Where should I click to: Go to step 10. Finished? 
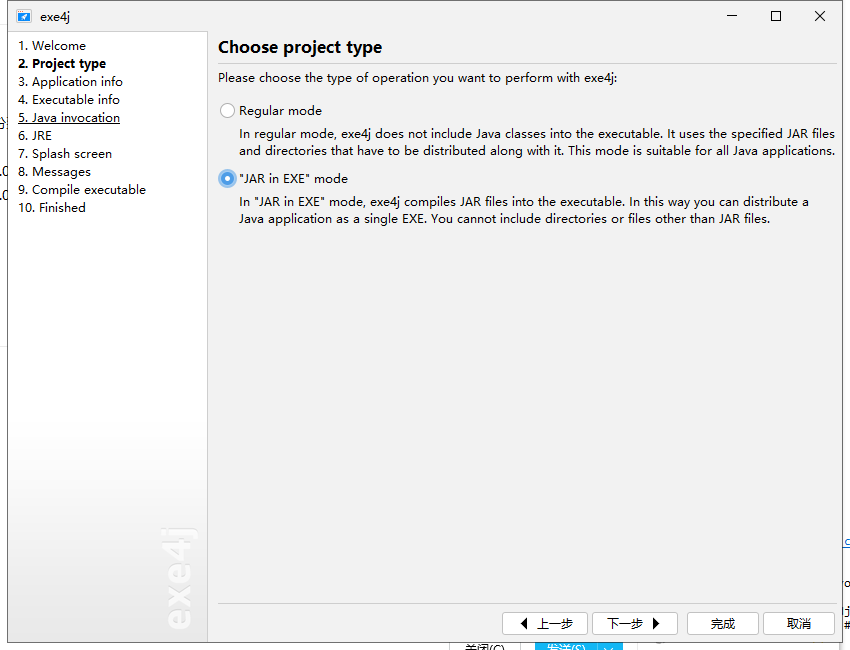tap(52, 208)
